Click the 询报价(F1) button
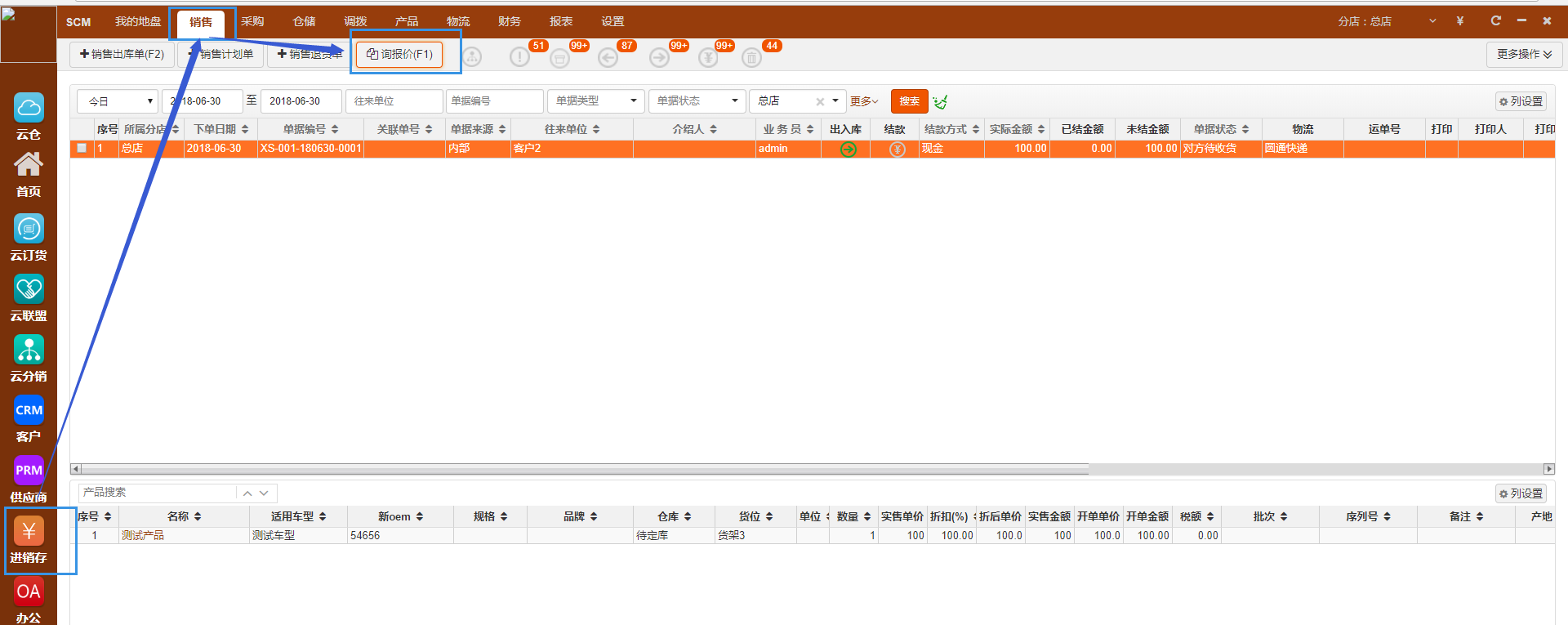 pyautogui.click(x=399, y=55)
